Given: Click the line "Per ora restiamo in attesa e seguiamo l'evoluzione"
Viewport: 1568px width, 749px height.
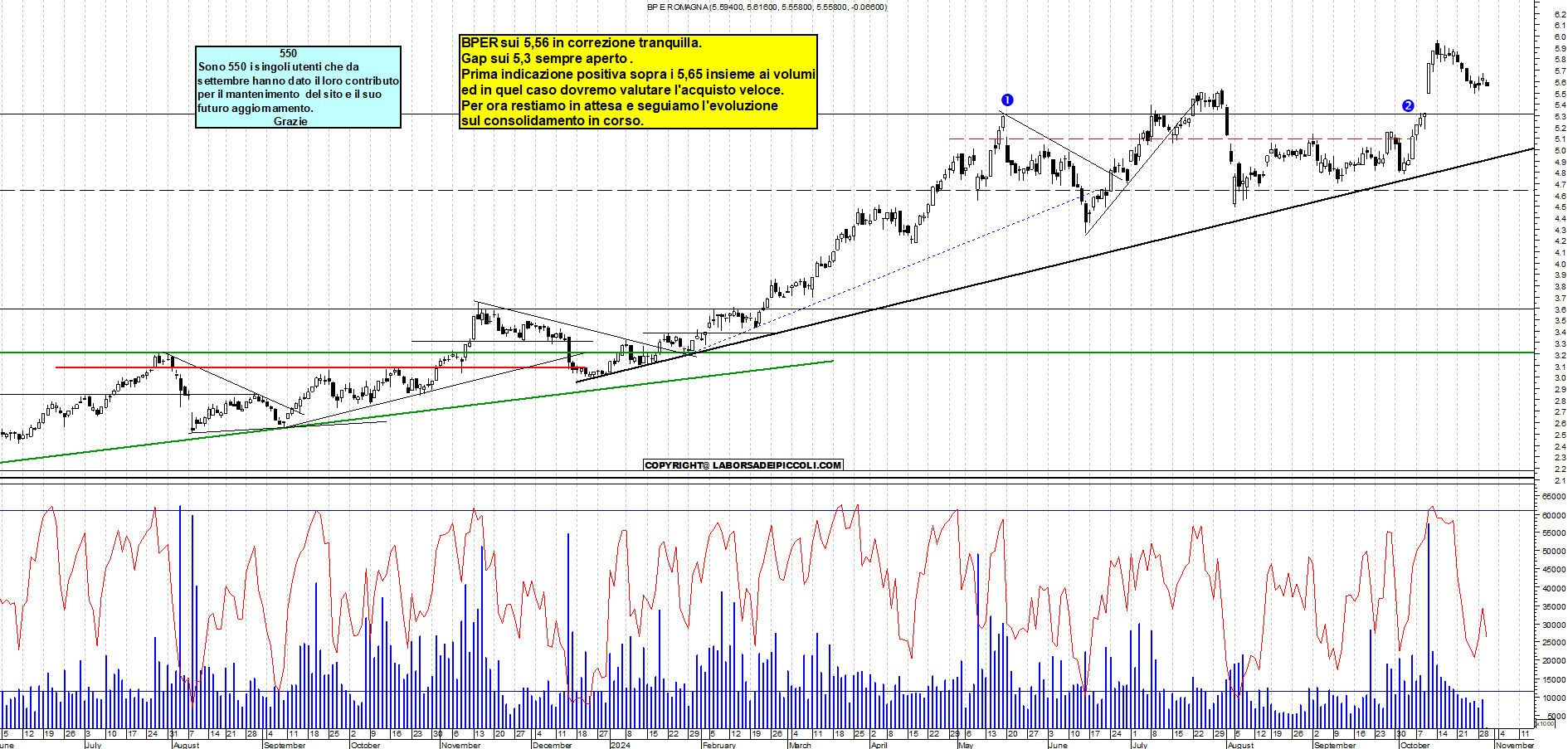Looking at the screenshot, I should (x=619, y=105).
